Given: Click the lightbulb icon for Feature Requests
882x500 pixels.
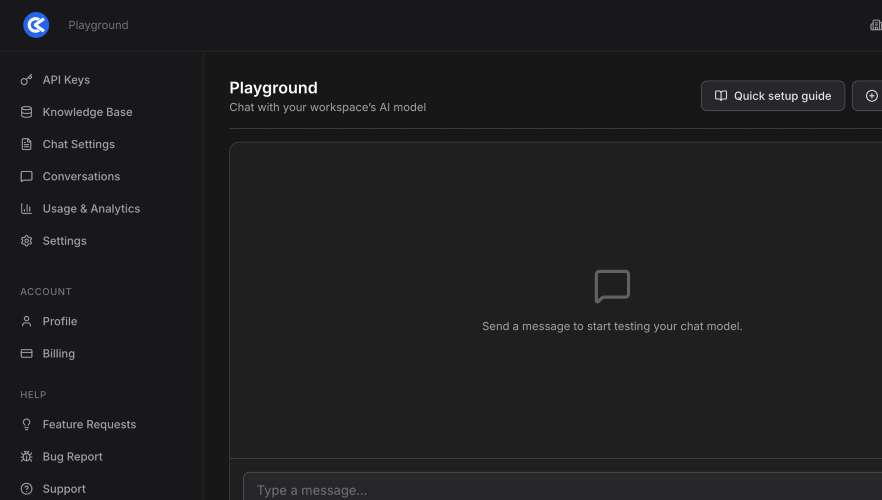Looking at the screenshot, I should 26,425.
